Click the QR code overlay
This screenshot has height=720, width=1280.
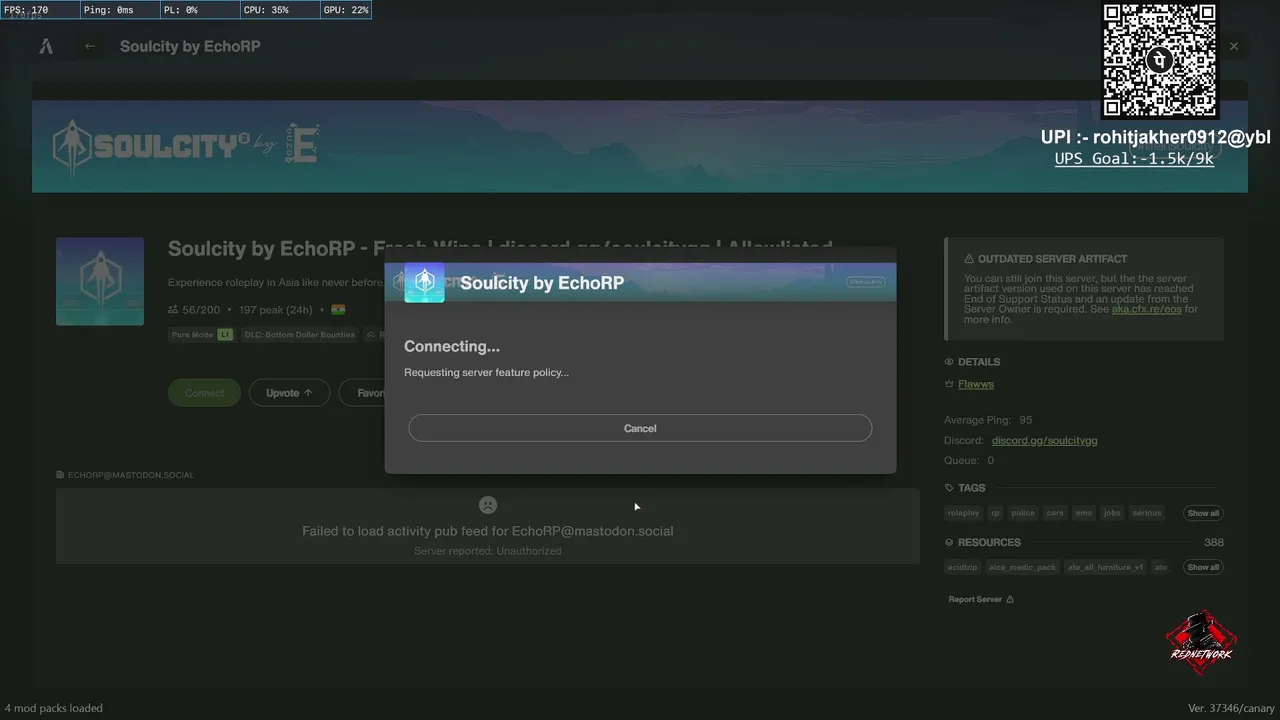click(x=1160, y=60)
